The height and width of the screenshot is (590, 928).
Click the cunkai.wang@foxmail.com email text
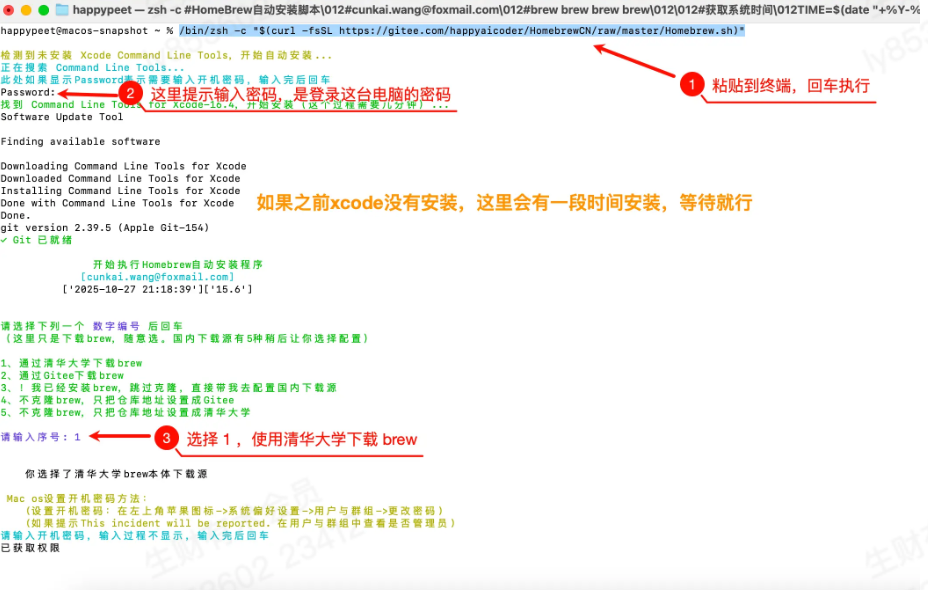pyautogui.click(x=157, y=277)
